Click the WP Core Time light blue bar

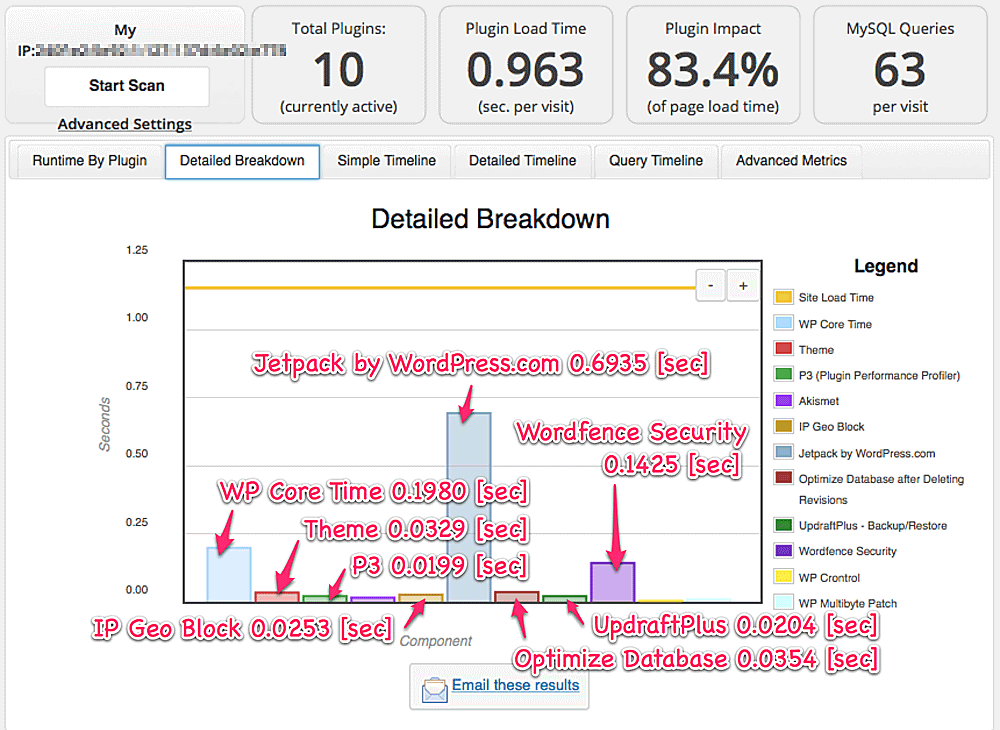[x=229, y=574]
